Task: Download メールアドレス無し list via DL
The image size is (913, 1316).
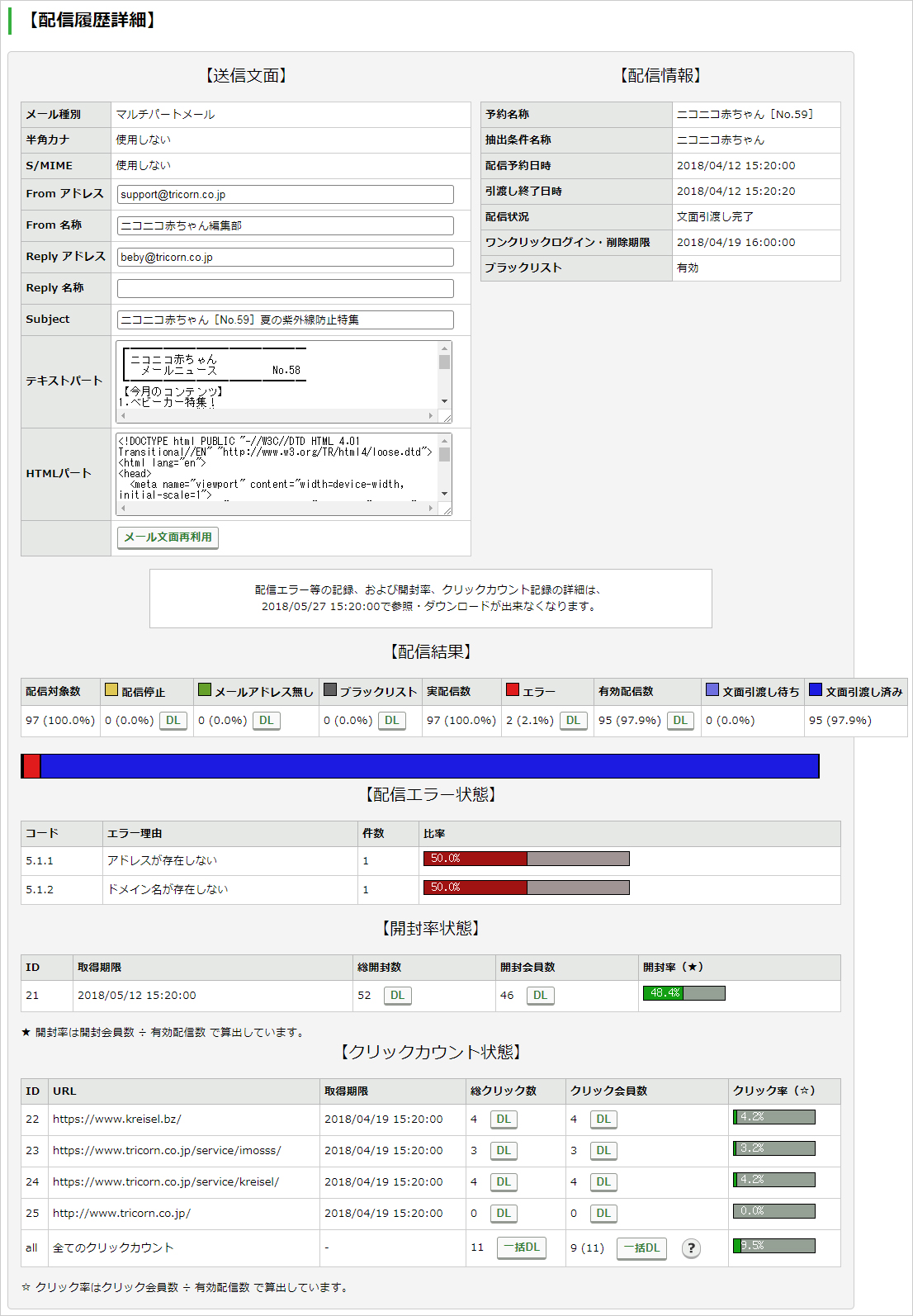Action: coord(267,721)
